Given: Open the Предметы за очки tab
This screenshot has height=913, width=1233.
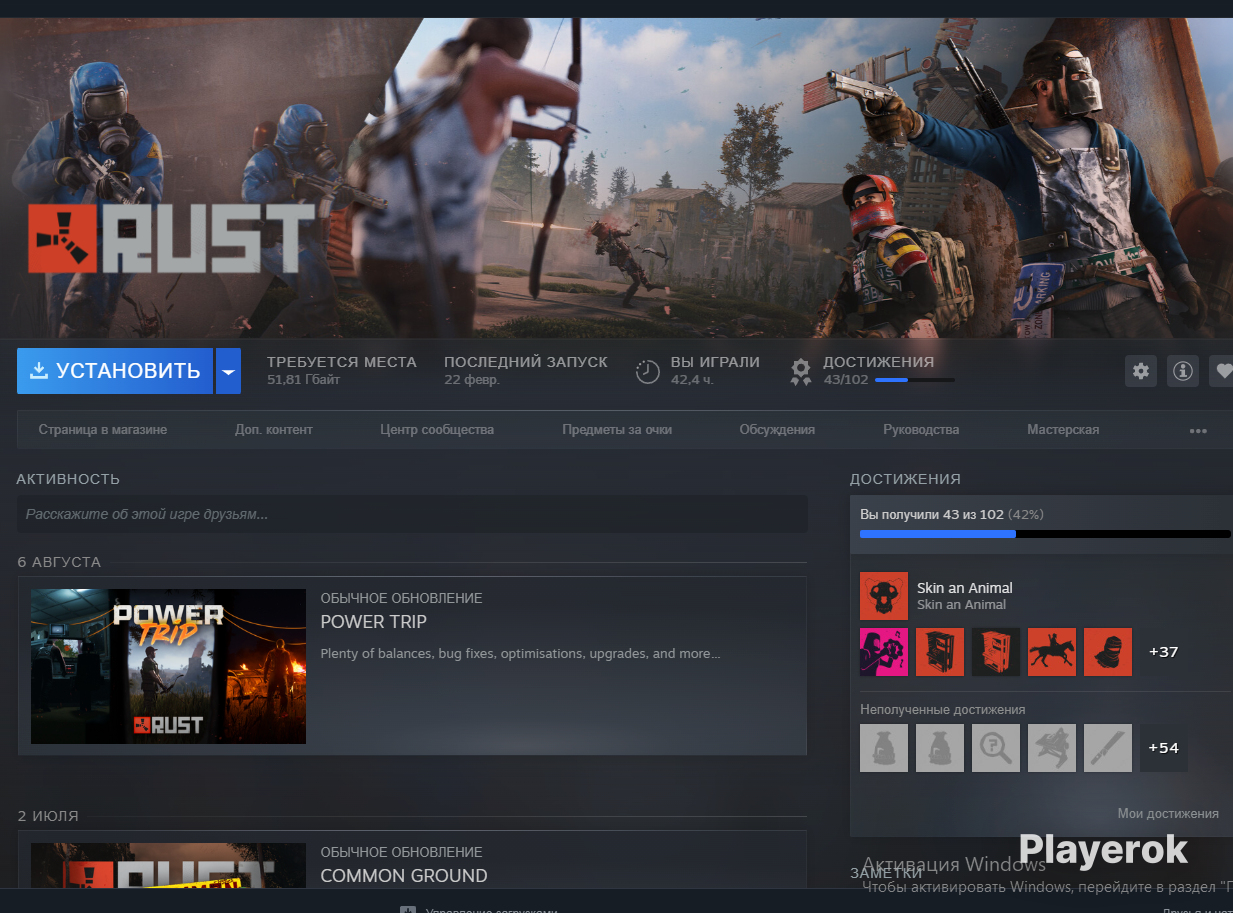Looking at the screenshot, I should click(617, 430).
